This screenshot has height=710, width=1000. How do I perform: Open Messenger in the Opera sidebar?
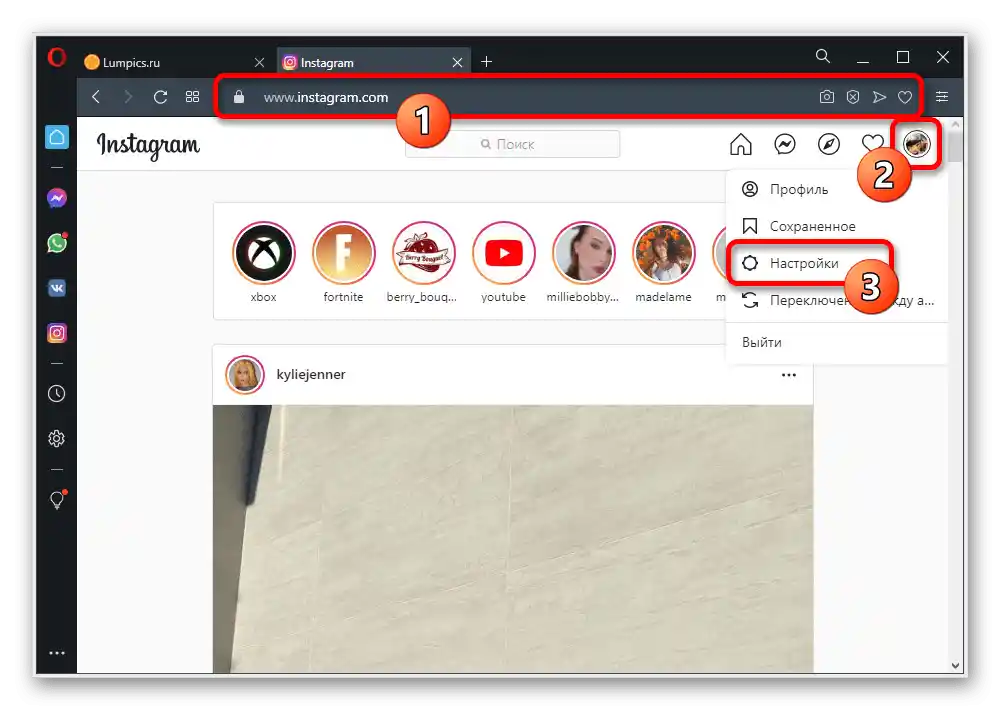click(x=57, y=198)
